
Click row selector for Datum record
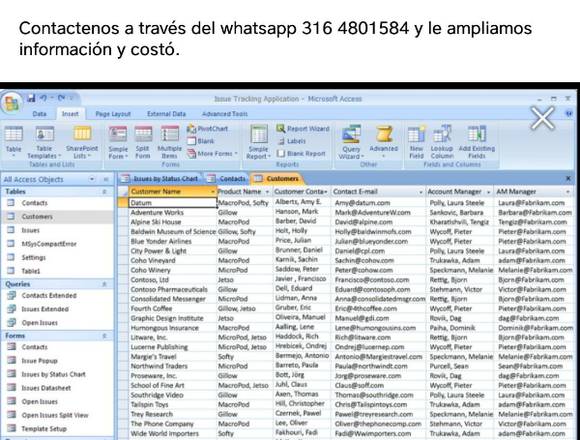coord(123,203)
